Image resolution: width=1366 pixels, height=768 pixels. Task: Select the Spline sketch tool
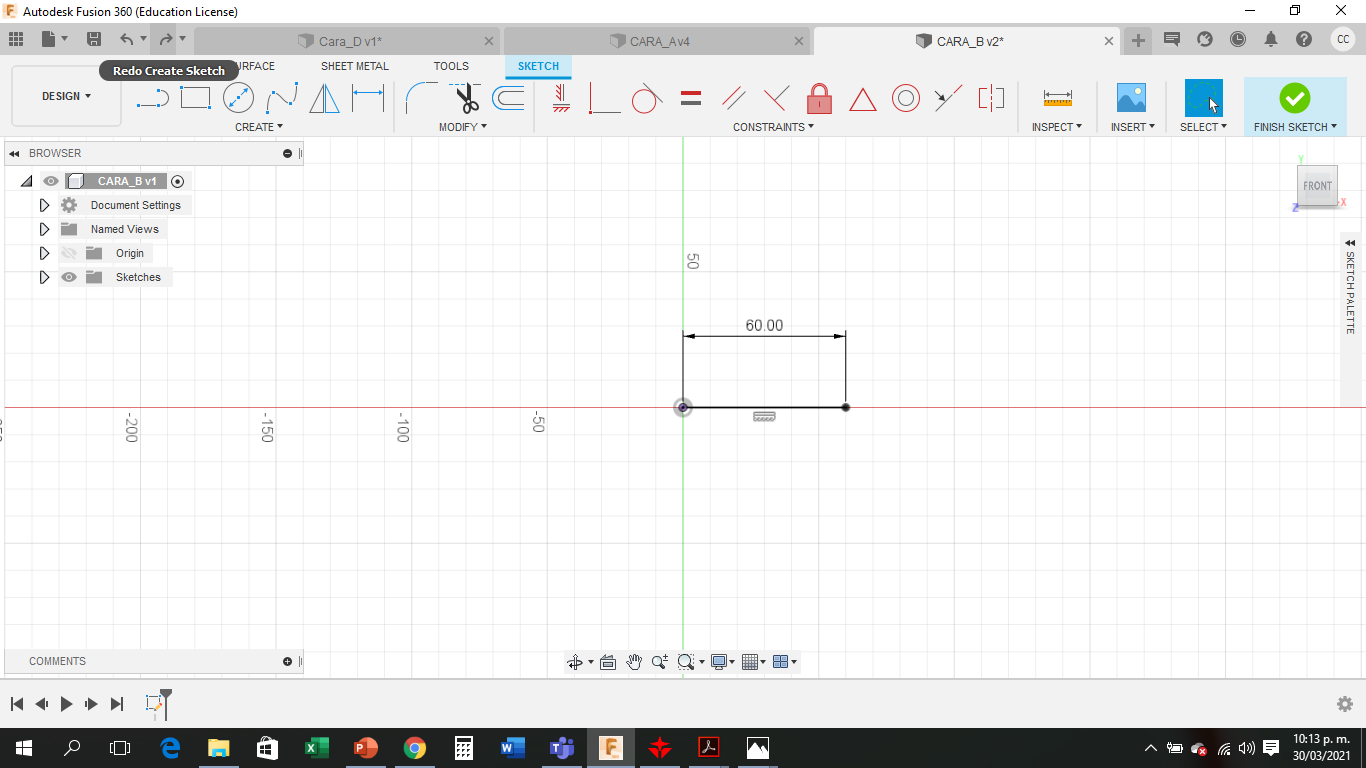[x=282, y=98]
